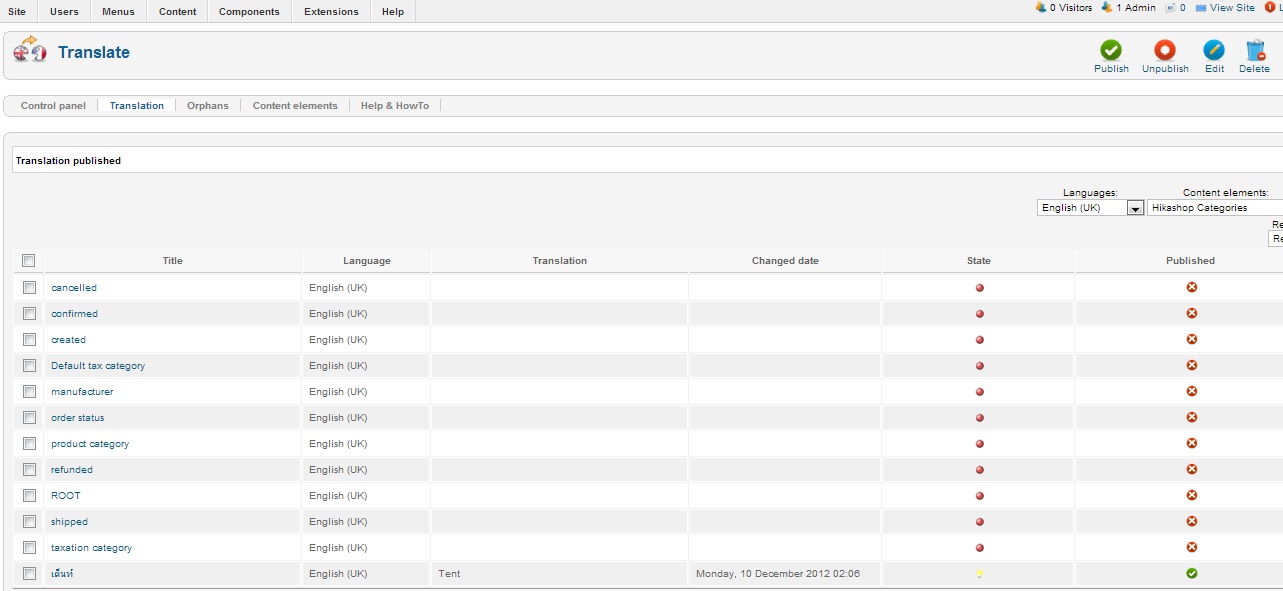Image resolution: width=1283 pixels, height=591 pixels.
Task: Check the box for confirmed row
Action: point(29,313)
